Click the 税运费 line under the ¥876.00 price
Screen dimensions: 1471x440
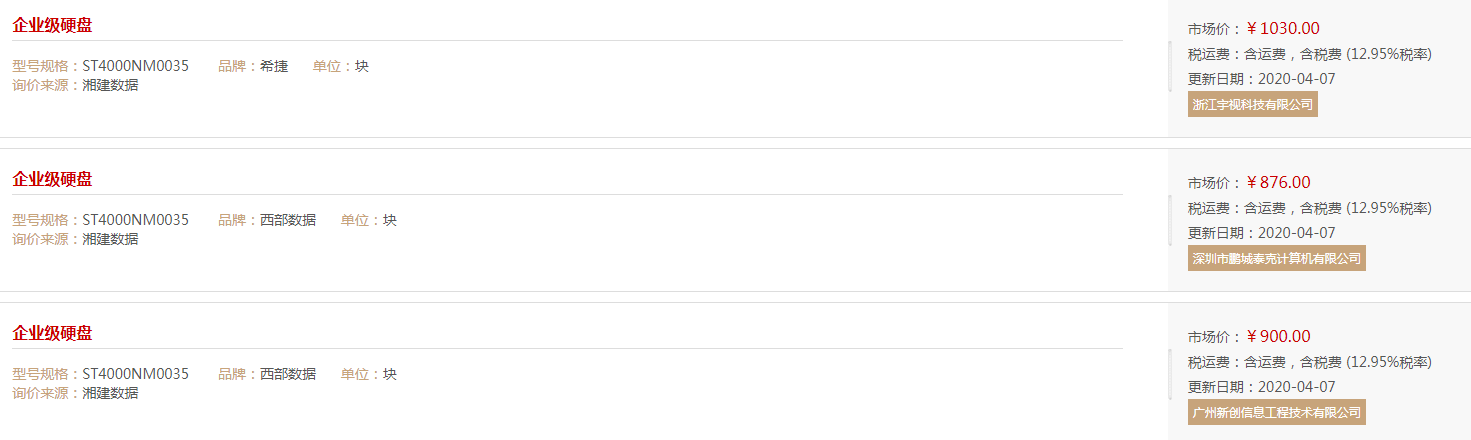(x=1310, y=208)
